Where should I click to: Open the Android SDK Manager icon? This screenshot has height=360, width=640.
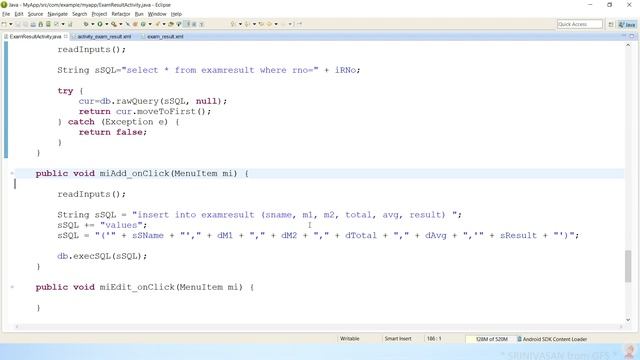click(40, 24)
